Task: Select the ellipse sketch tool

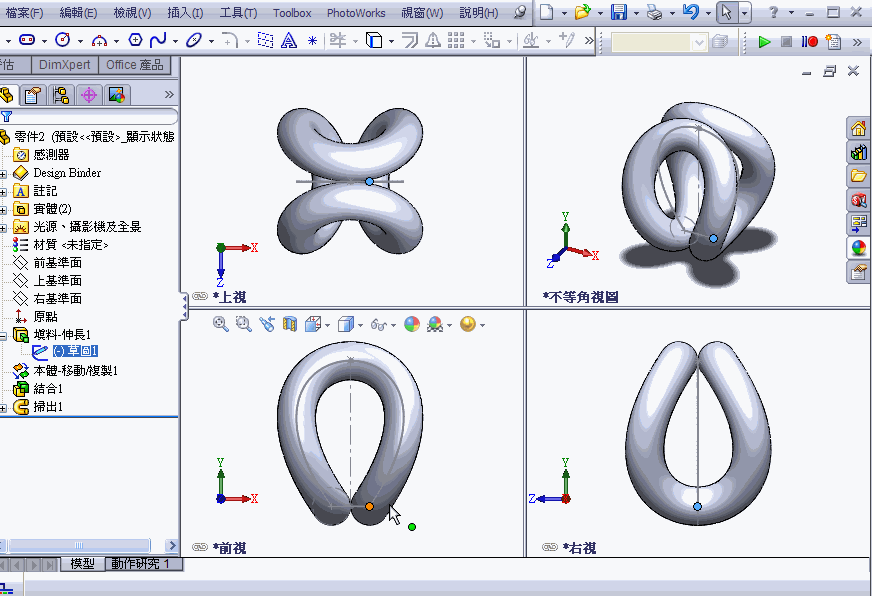Action: [194, 40]
